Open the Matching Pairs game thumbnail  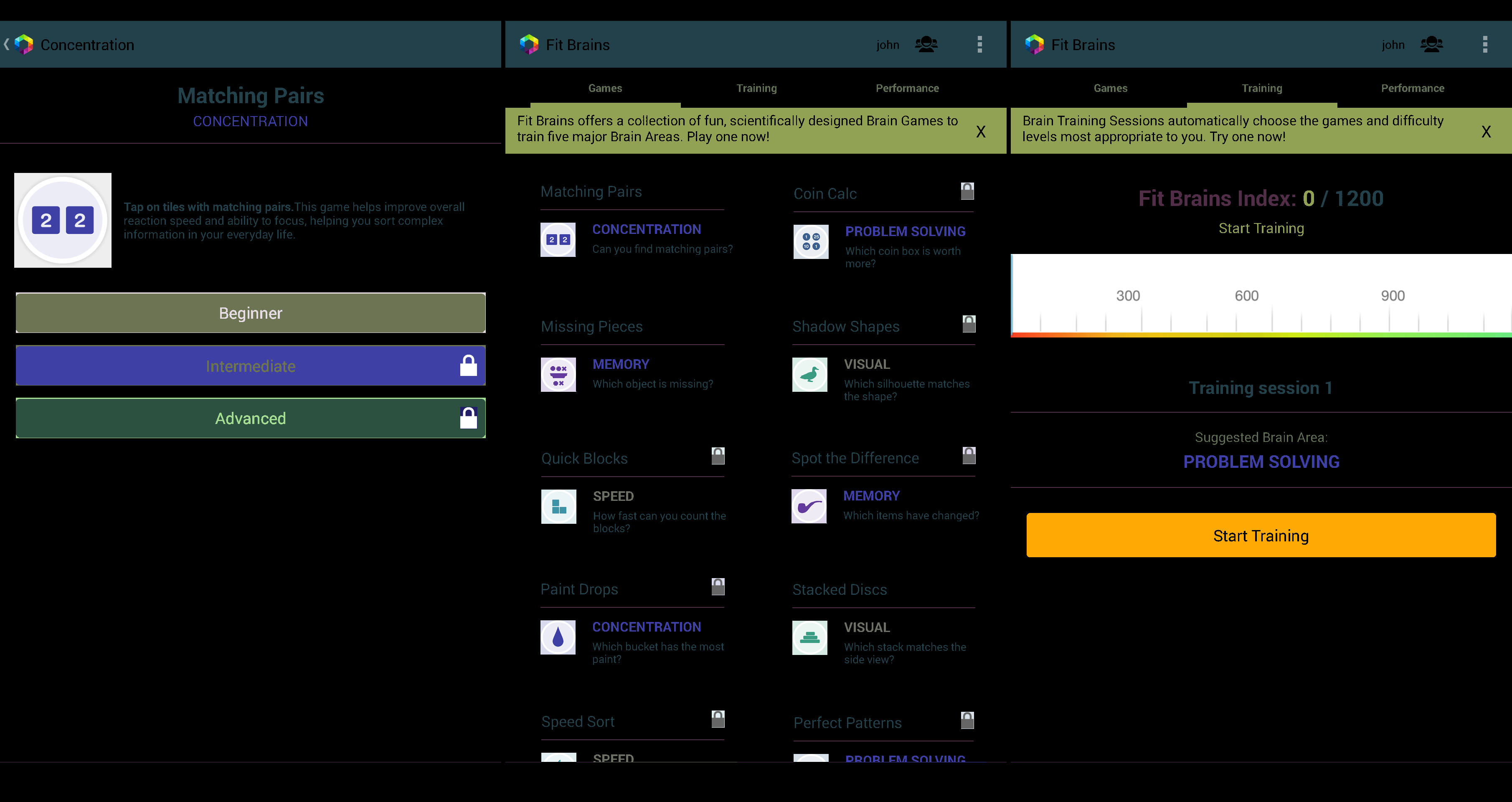click(x=63, y=220)
